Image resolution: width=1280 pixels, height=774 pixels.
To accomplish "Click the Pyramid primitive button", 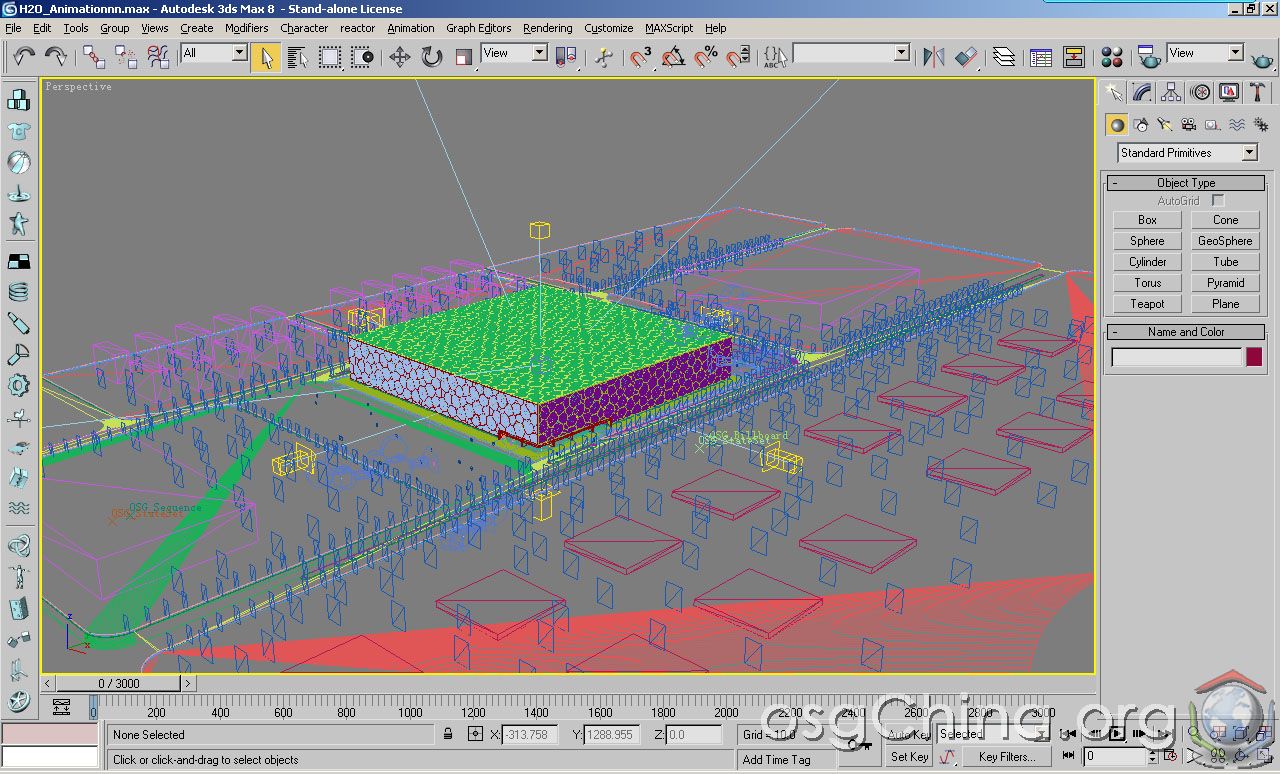I will pyautogui.click(x=1225, y=283).
